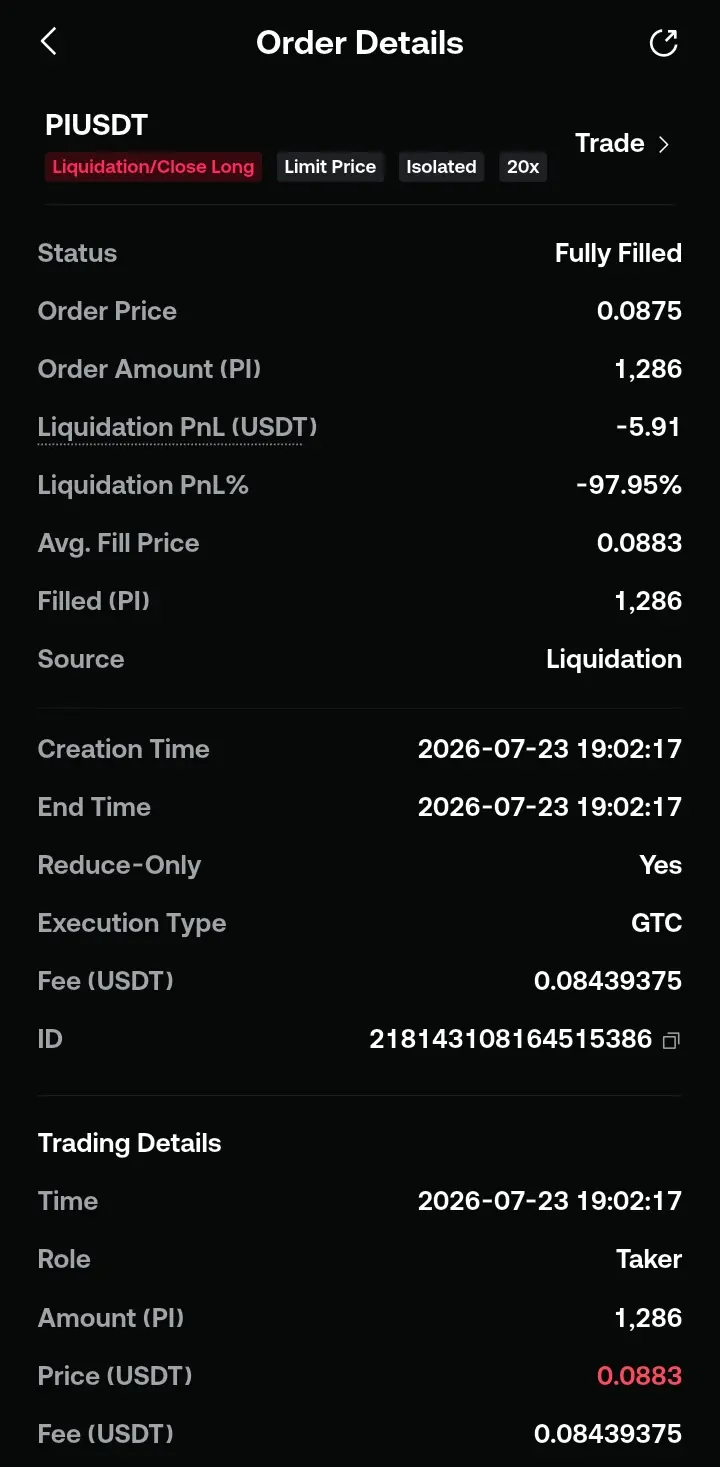Select the Liquidation/Close Long tag
Image resolution: width=720 pixels, height=1467 pixels.
coord(153,167)
